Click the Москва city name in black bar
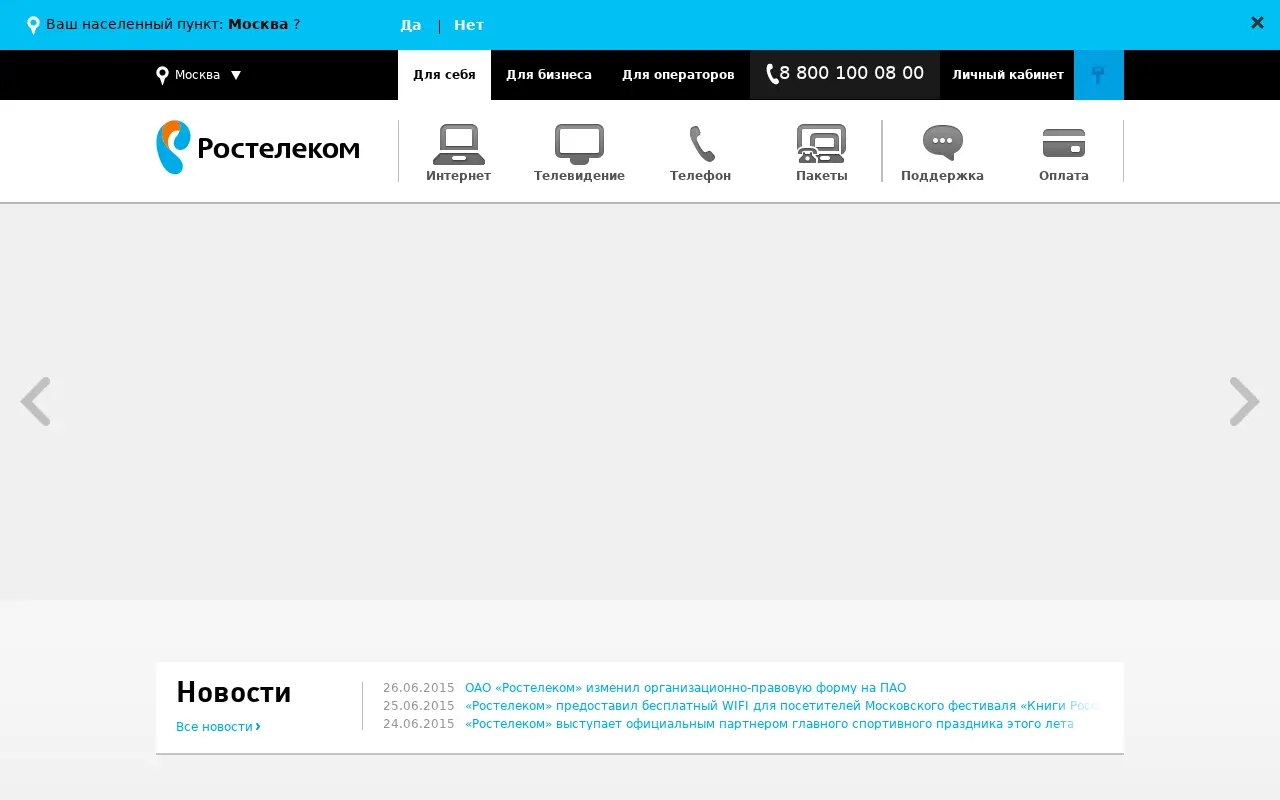 (197, 75)
